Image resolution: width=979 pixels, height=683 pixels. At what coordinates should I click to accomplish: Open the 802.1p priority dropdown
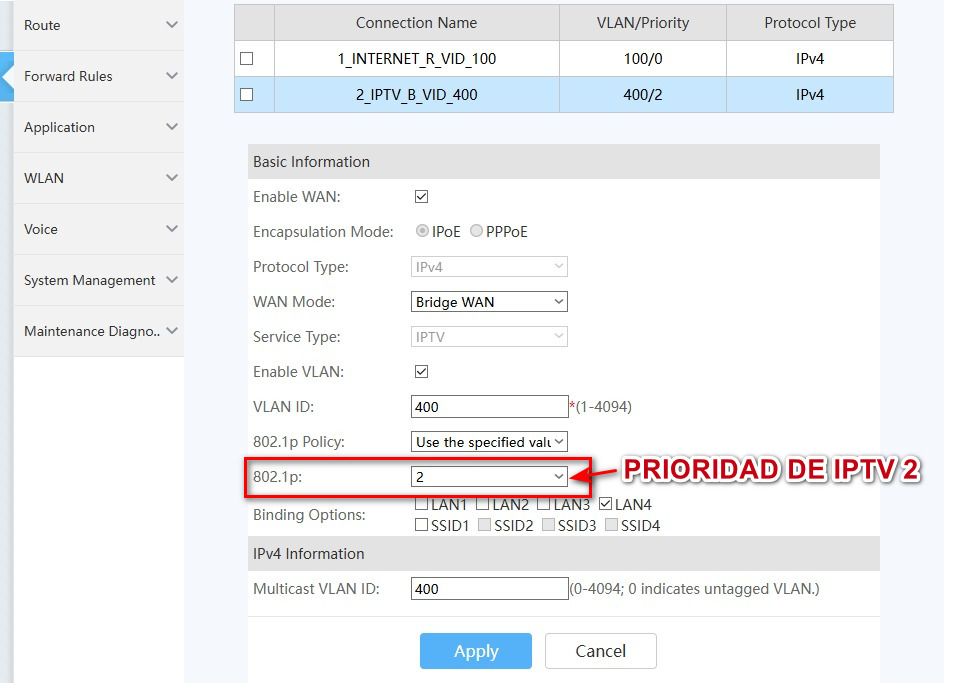489,477
